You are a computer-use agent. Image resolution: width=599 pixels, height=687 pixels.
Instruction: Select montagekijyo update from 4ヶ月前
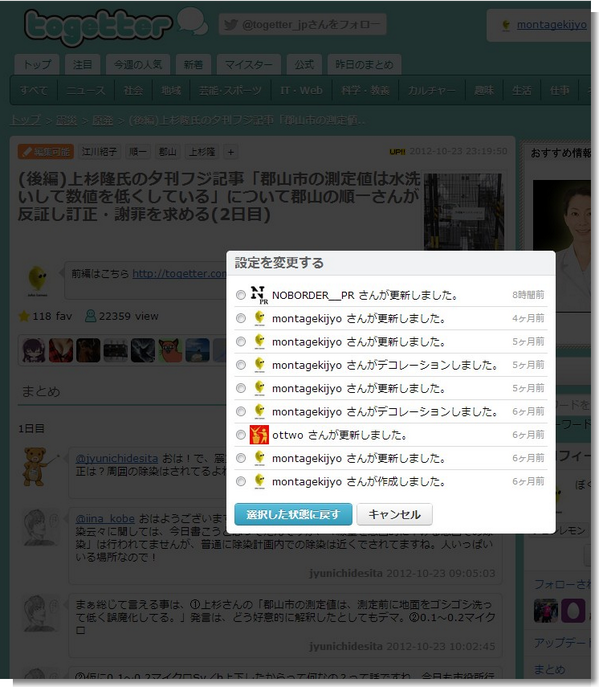(x=241, y=318)
